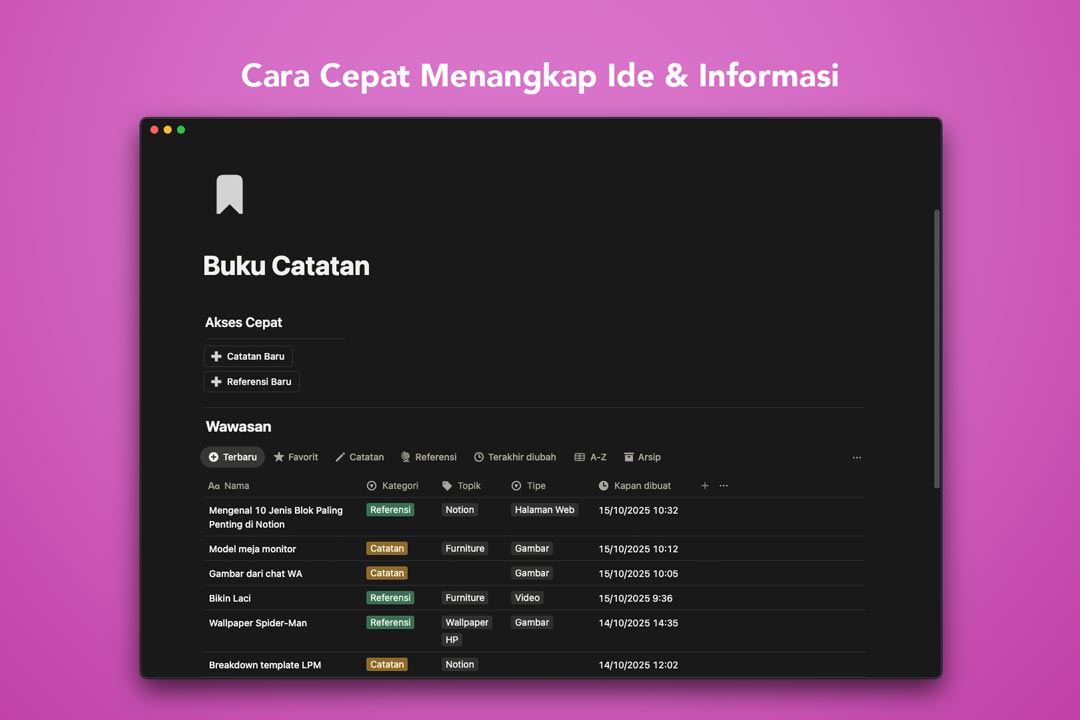Open database view options ellipsis

coord(857,458)
